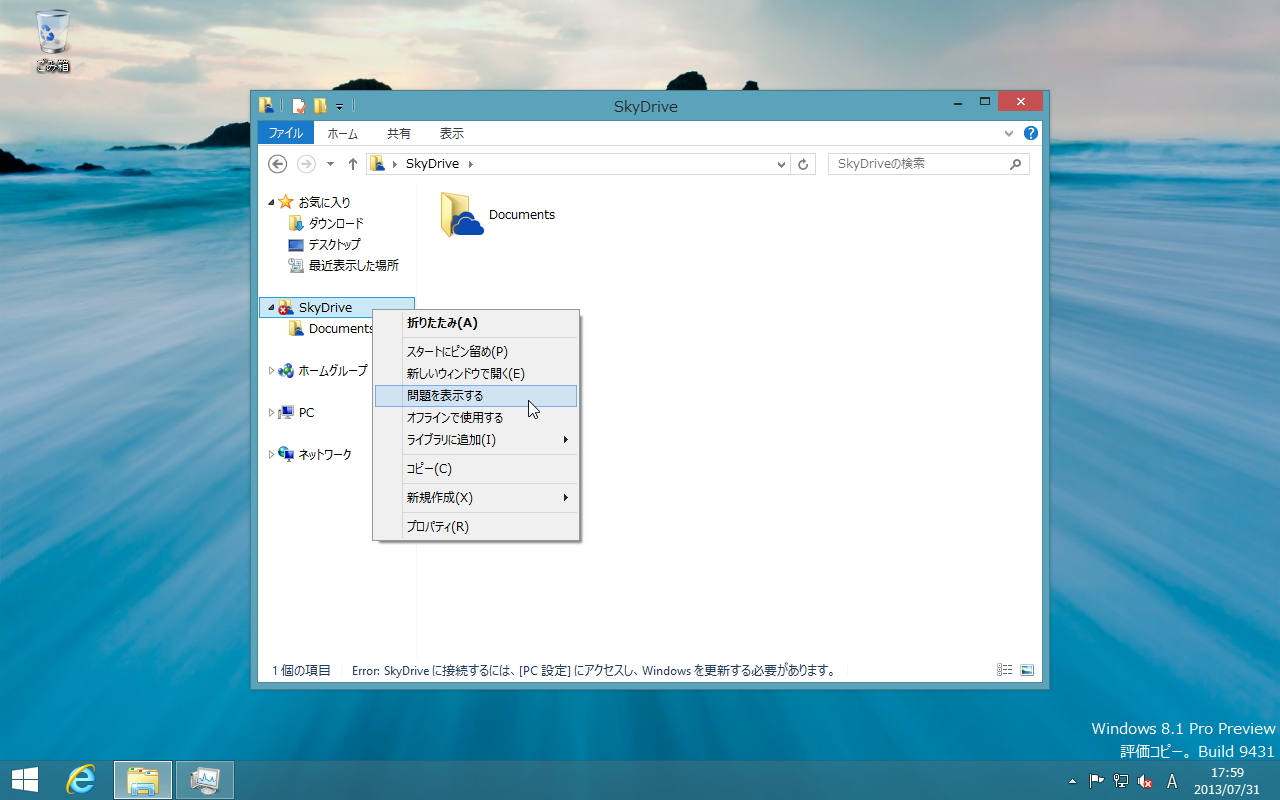Choose 新しいウィンドウで開く(E) from the context menu
Viewport: 1280px width, 800px height.
476,374
